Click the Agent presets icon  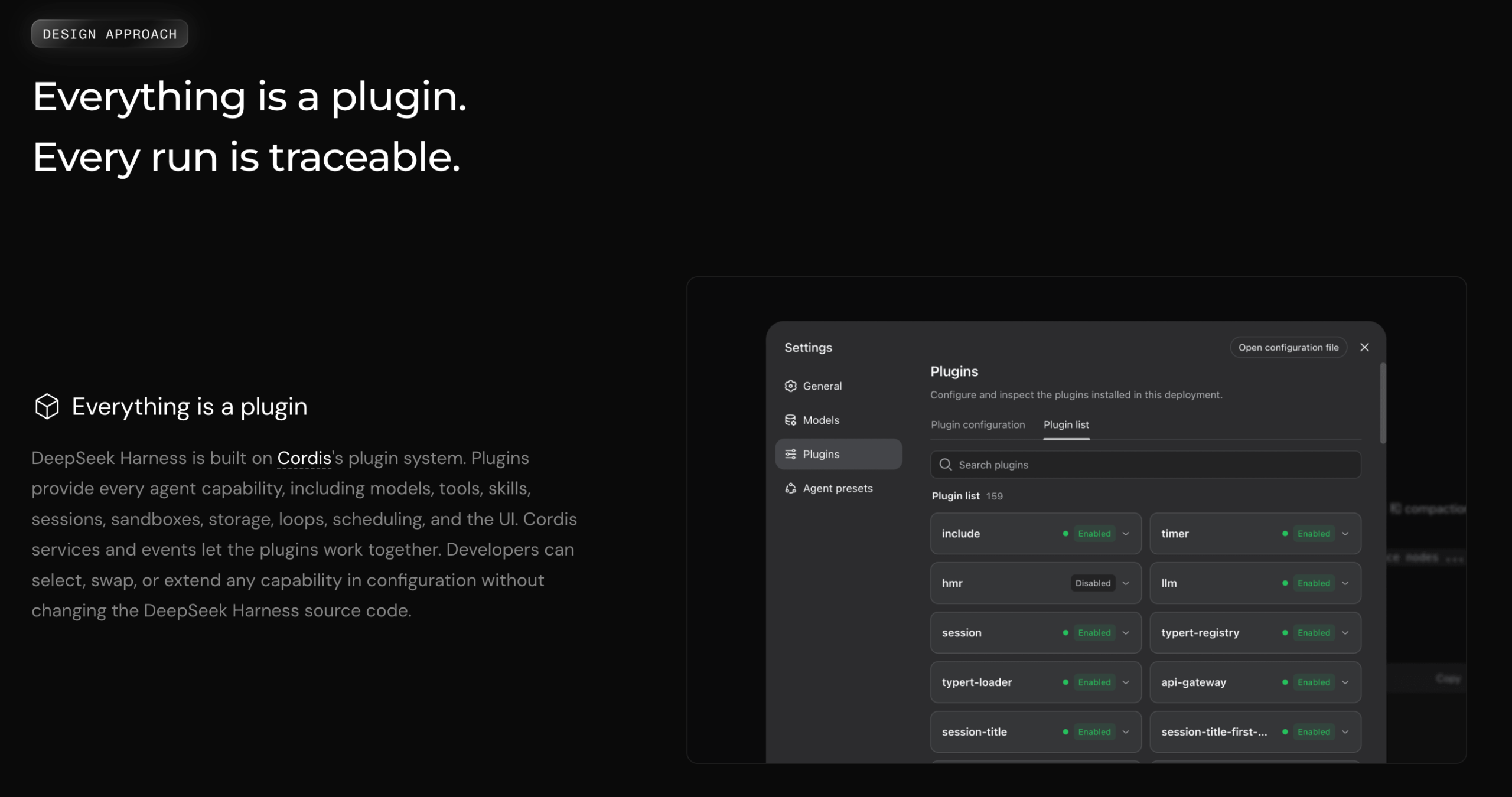click(790, 488)
